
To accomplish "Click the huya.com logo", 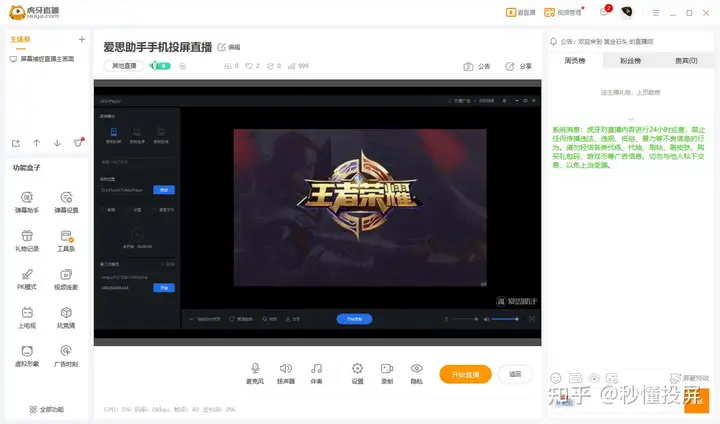I will pos(34,12).
